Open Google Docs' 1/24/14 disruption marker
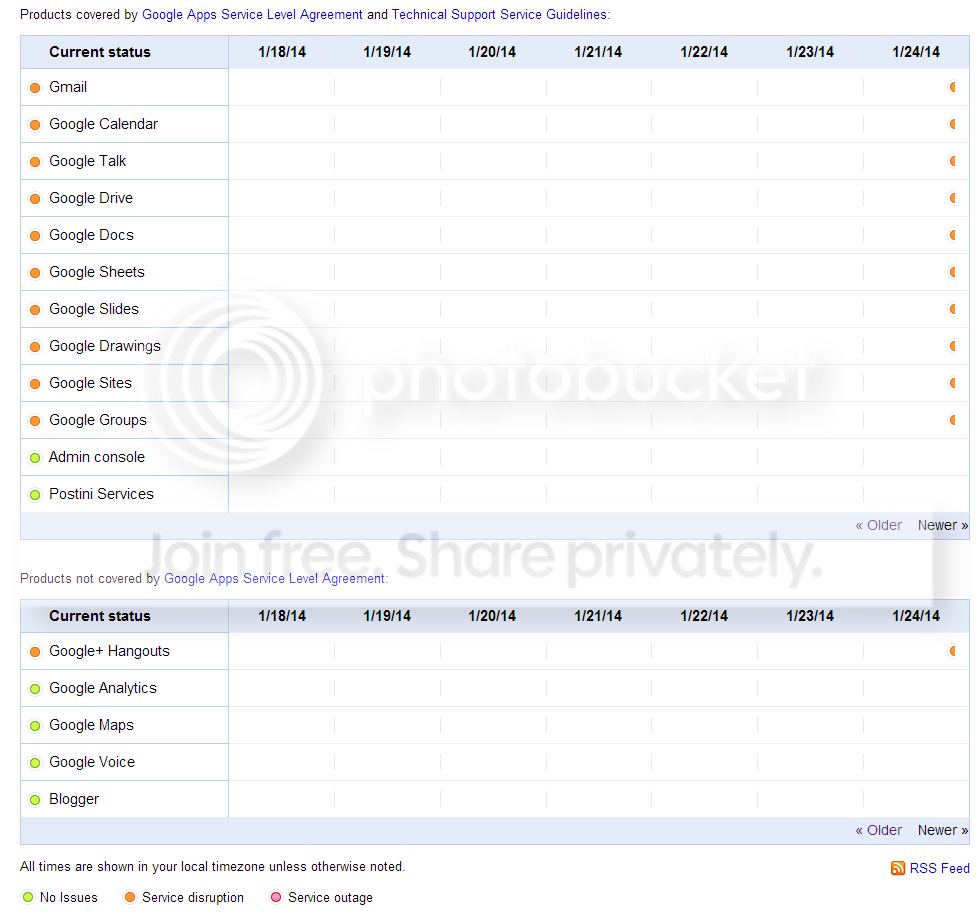This screenshot has height=919, width=980. coord(952,235)
